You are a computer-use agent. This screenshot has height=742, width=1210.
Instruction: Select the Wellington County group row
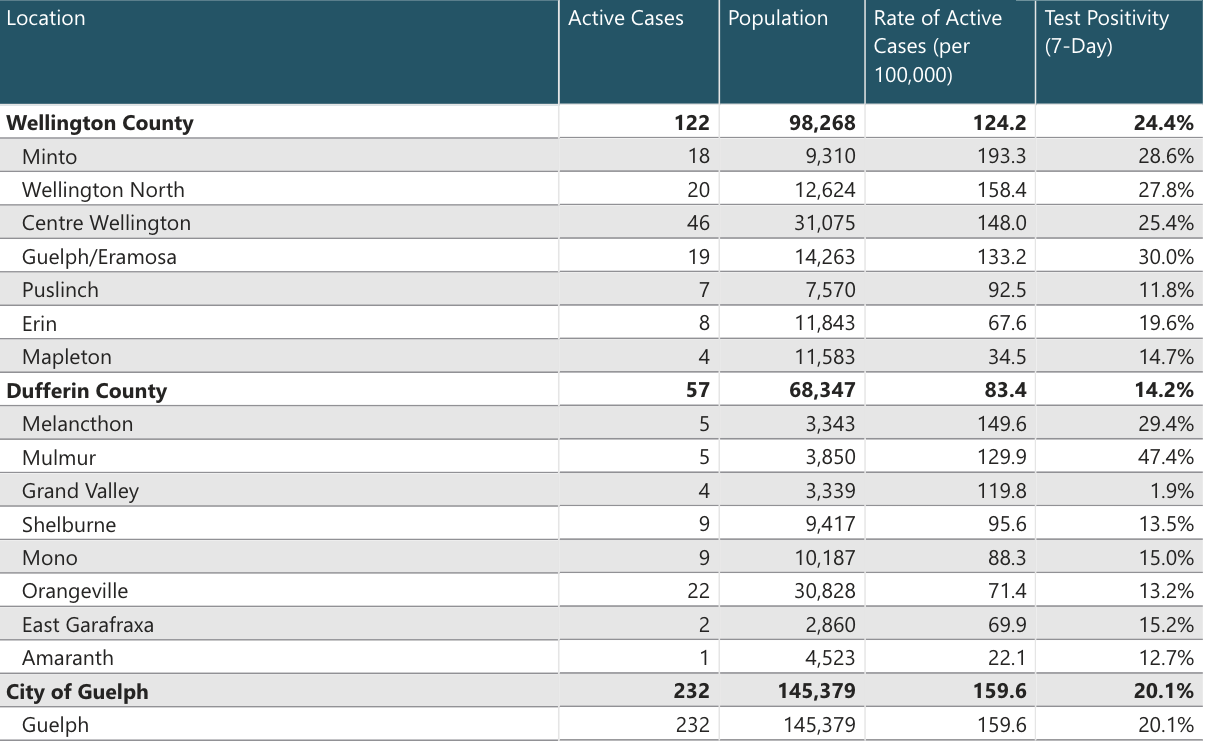point(100,123)
